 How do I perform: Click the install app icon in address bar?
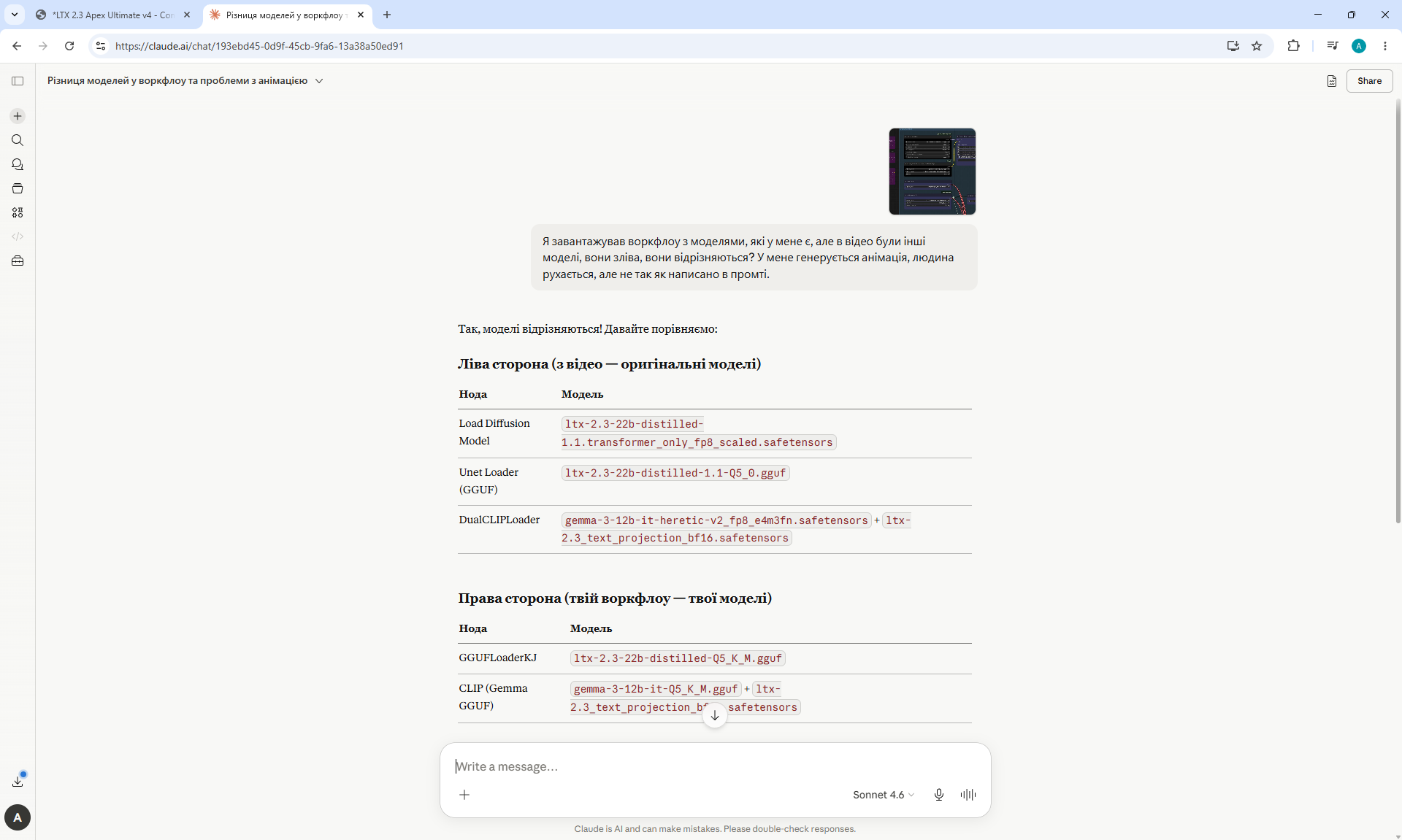(1233, 46)
